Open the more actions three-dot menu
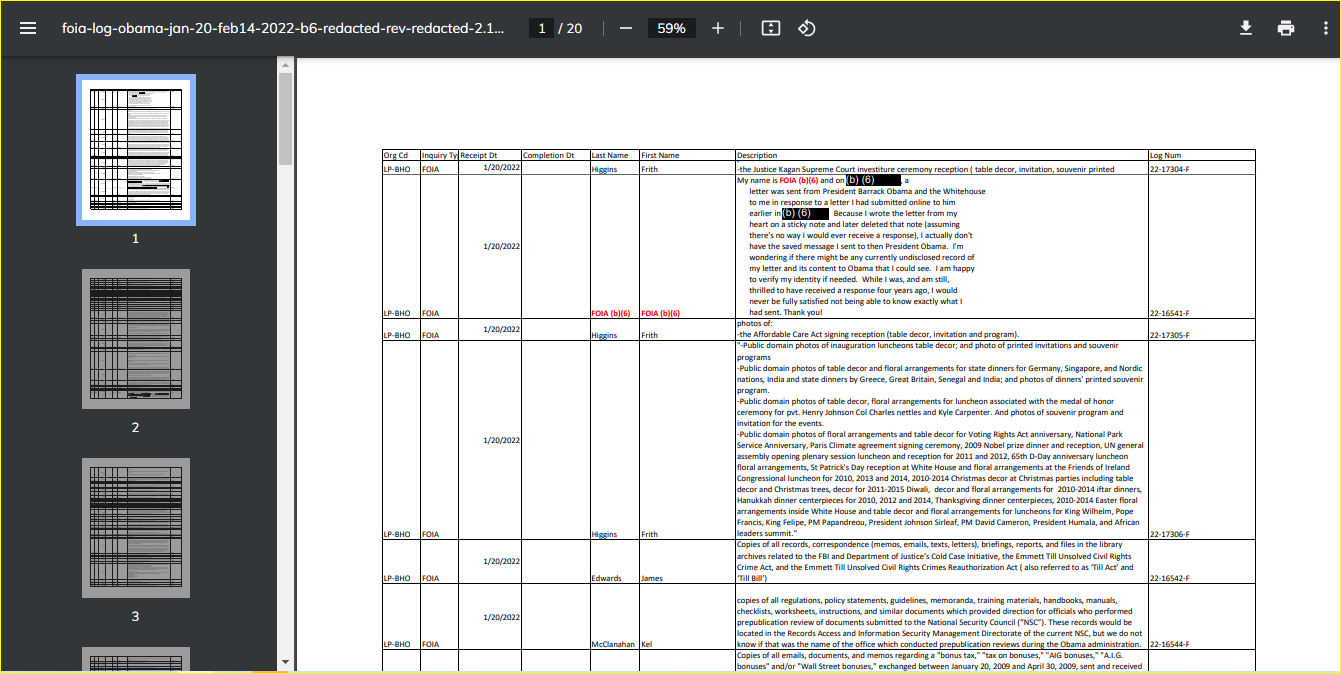The height and width of the screenshot is (674, 1341). (1324, 28)
